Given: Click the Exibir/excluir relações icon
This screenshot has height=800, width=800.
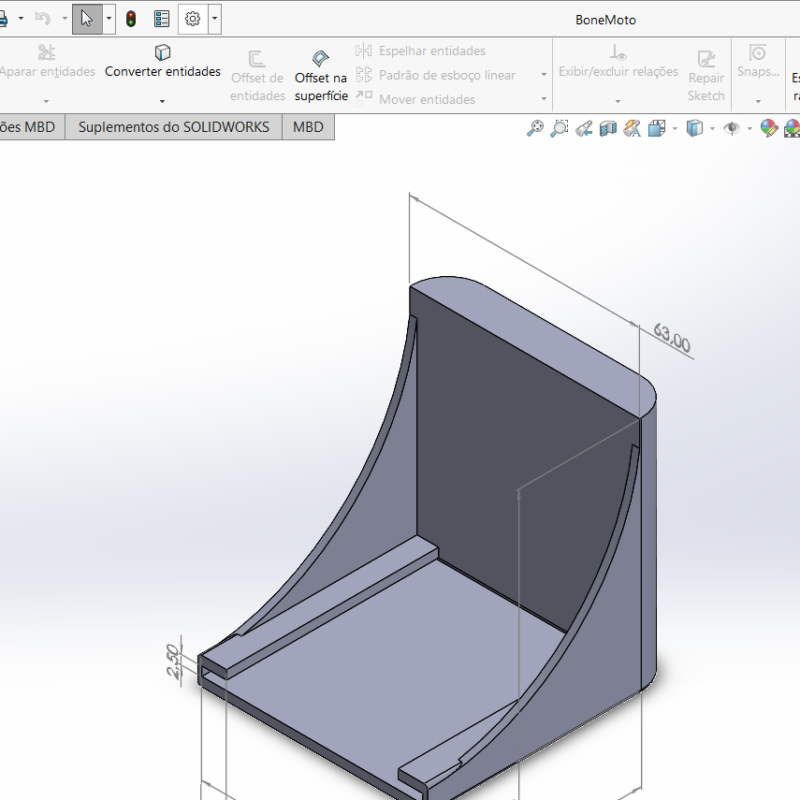Looking at the screenshot, I should (618, 52).
